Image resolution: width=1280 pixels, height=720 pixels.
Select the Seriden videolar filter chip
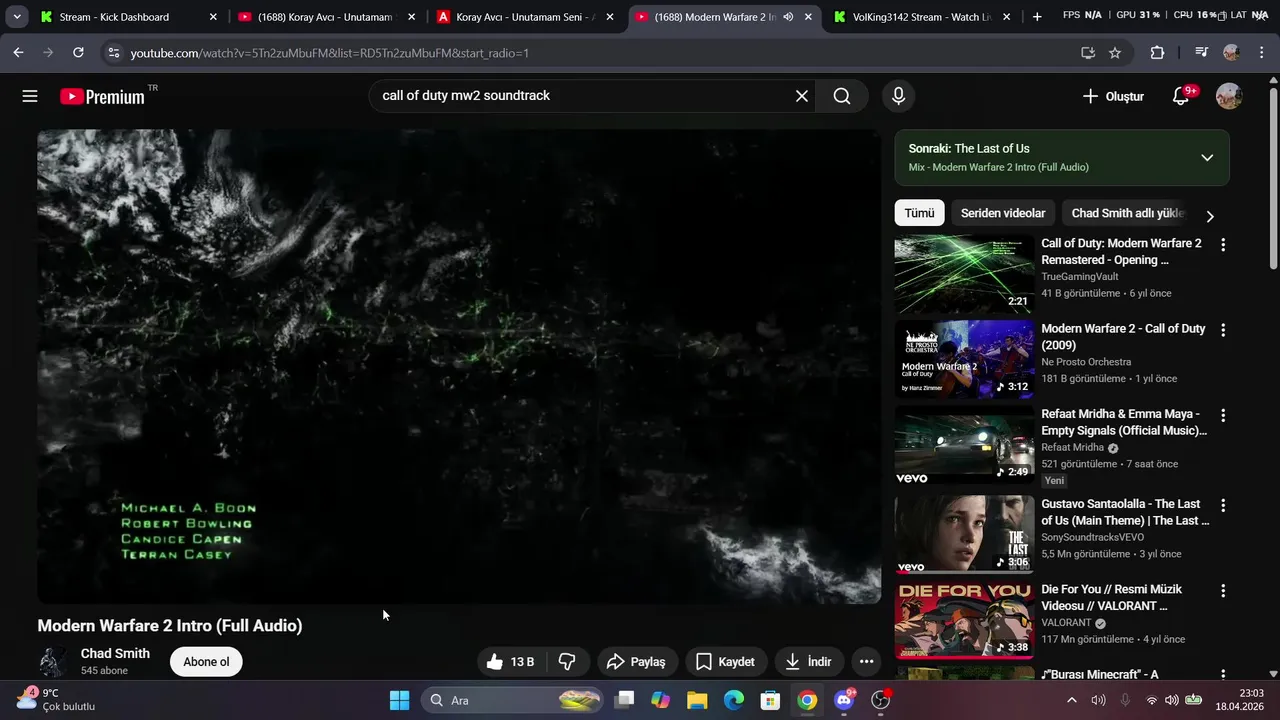point(1003,213)
